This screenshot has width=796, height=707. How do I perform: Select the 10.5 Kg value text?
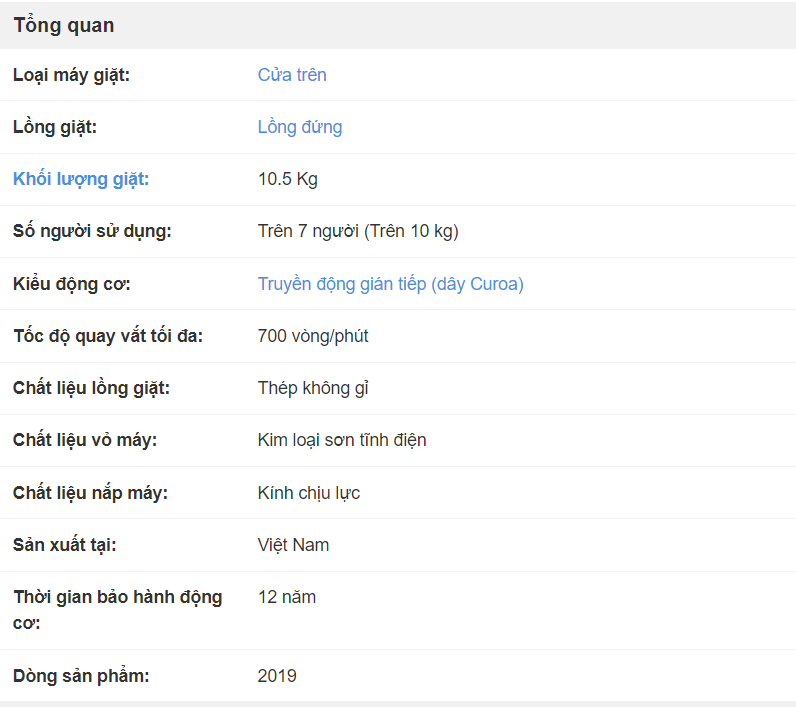[x=288, y=179]
